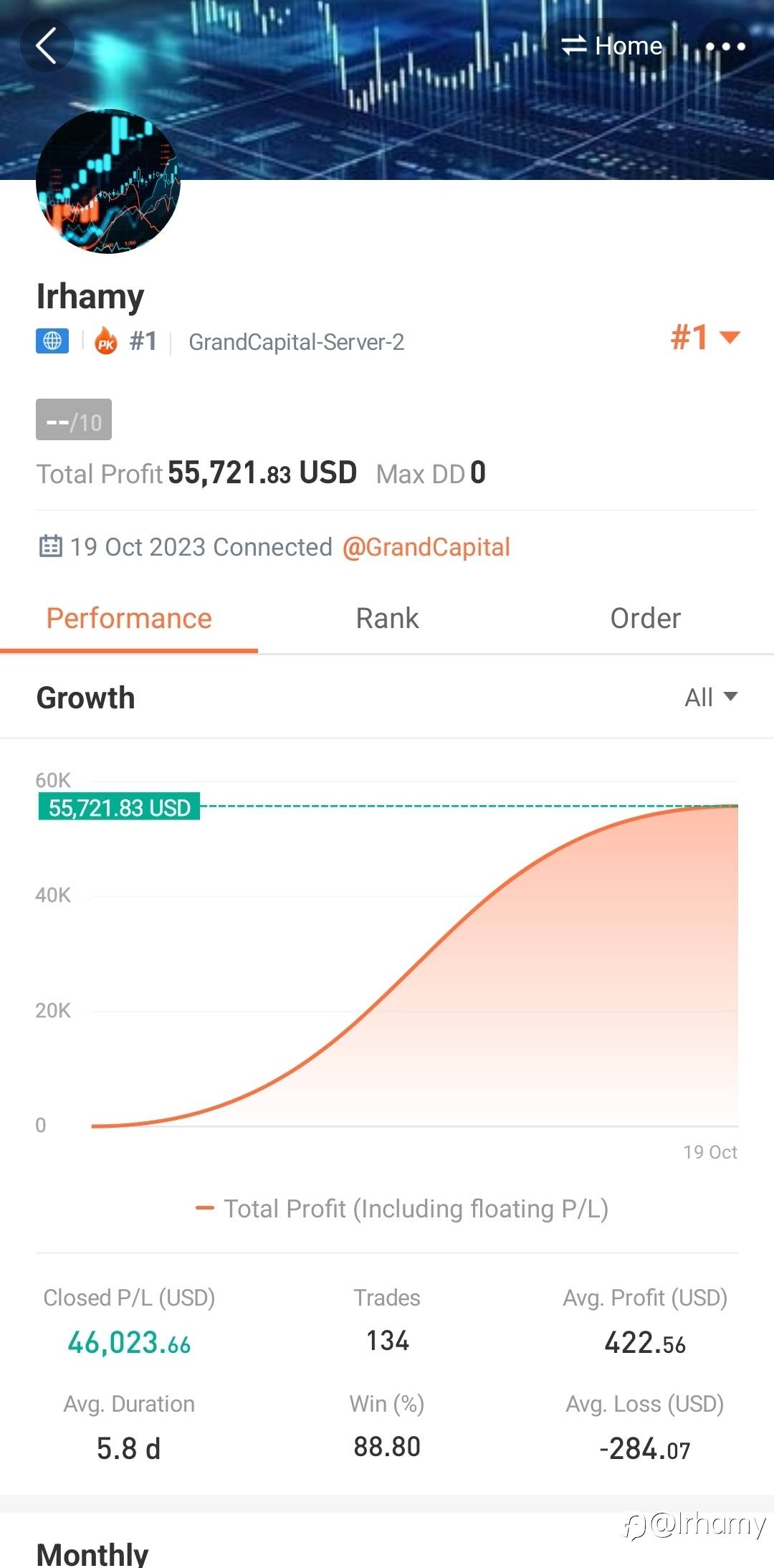Open the Growth period All dropdown
Screen dimensions: 774x1568
click(710, 697)
